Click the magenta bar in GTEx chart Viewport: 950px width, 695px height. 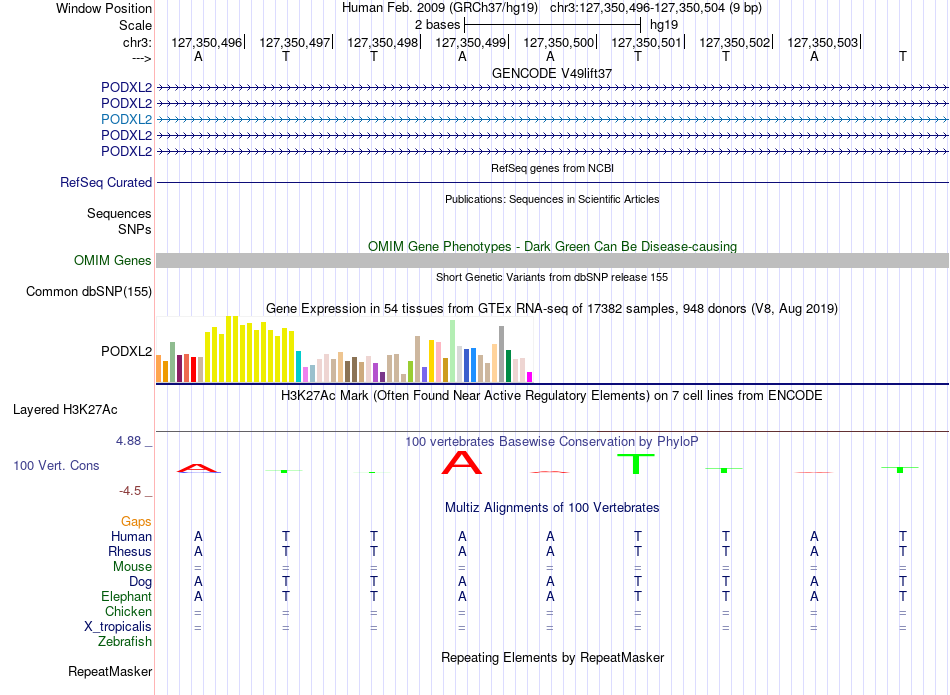(x=530, y=377)
